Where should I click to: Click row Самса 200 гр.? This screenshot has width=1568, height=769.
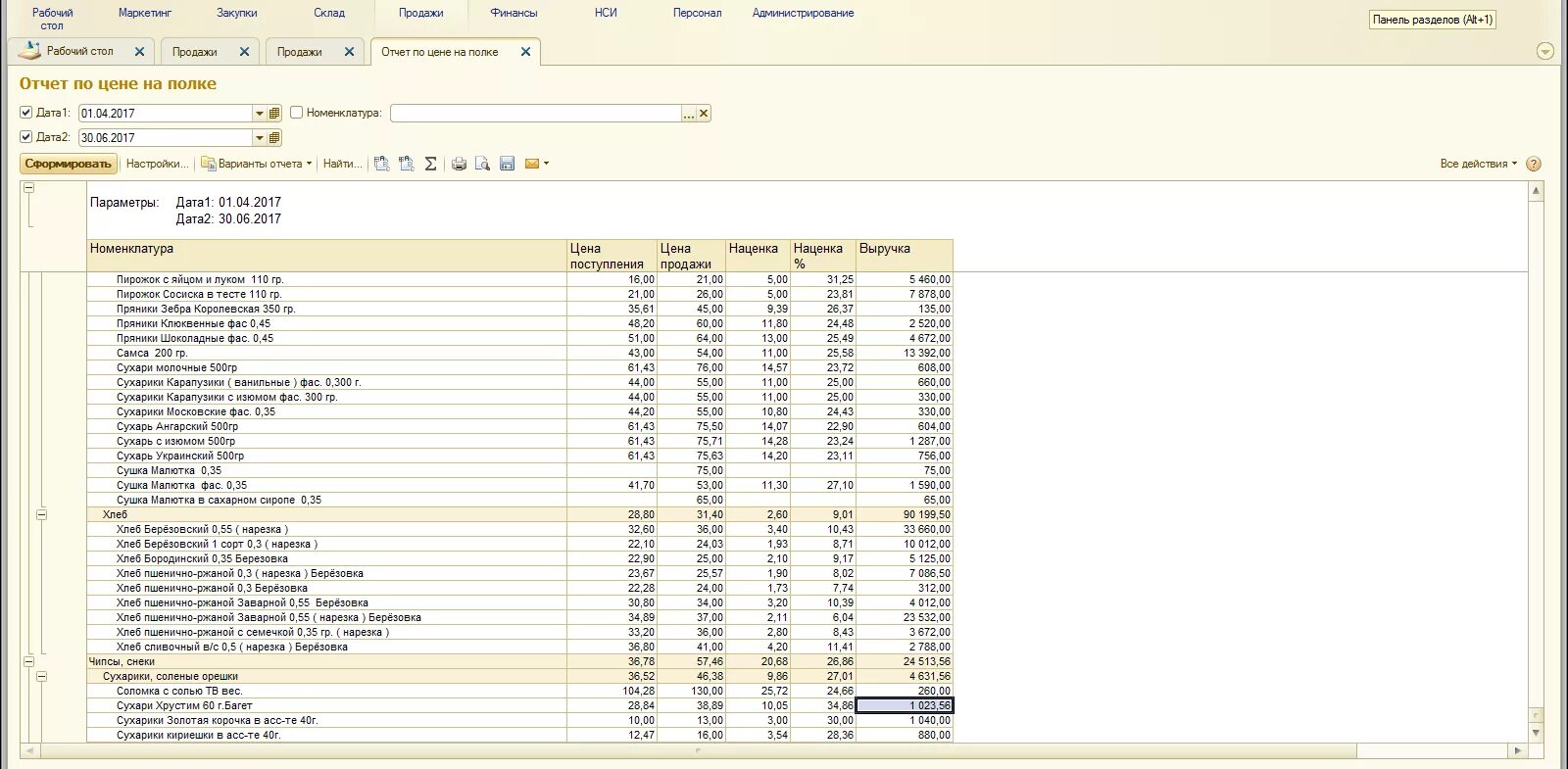pos(519,353)
